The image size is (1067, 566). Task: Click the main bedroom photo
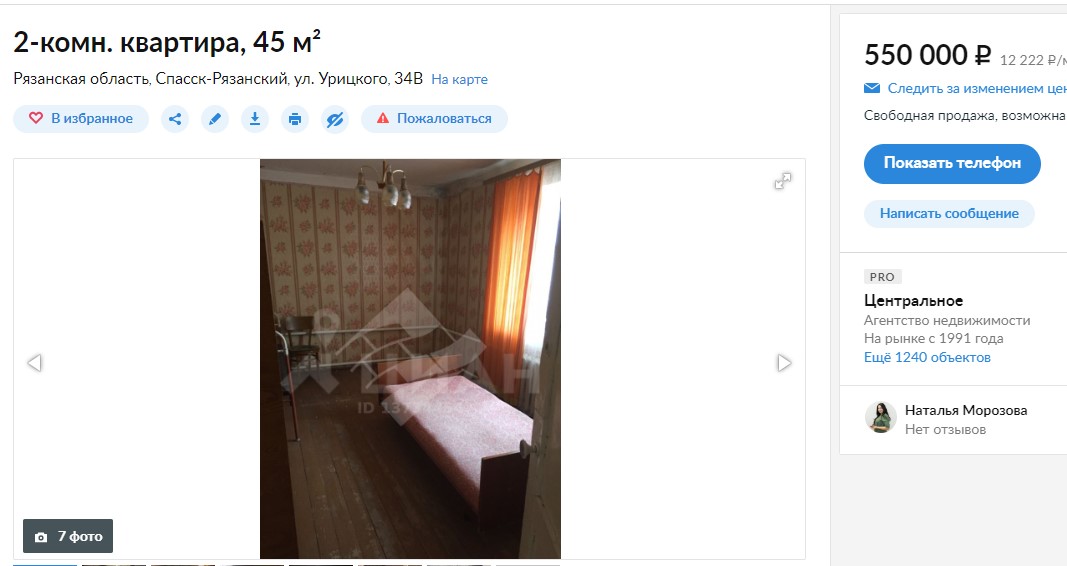point(410,359)
